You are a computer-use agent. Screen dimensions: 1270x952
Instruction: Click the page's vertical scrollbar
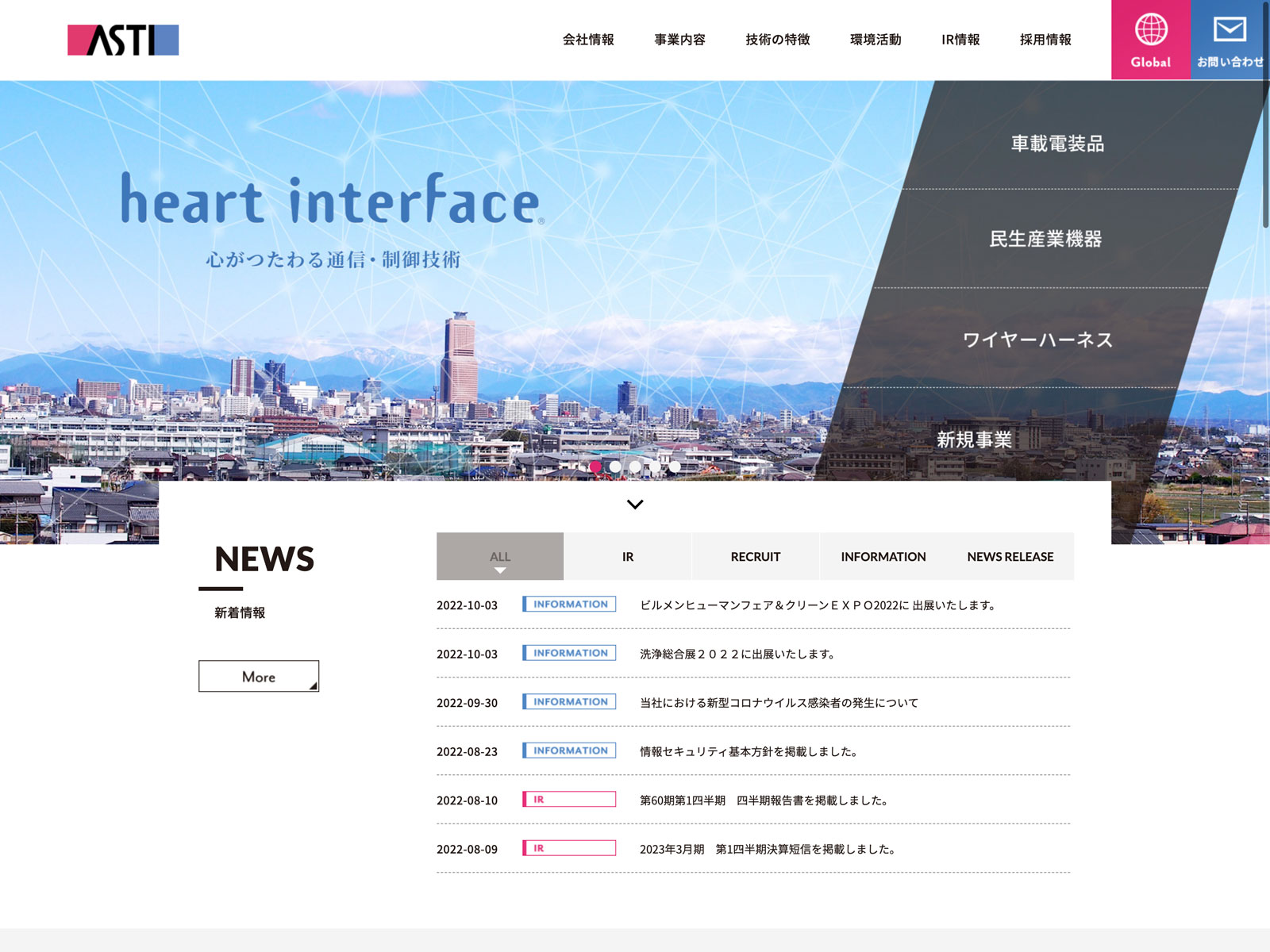pyautogui.click(x=1265, y=159)
